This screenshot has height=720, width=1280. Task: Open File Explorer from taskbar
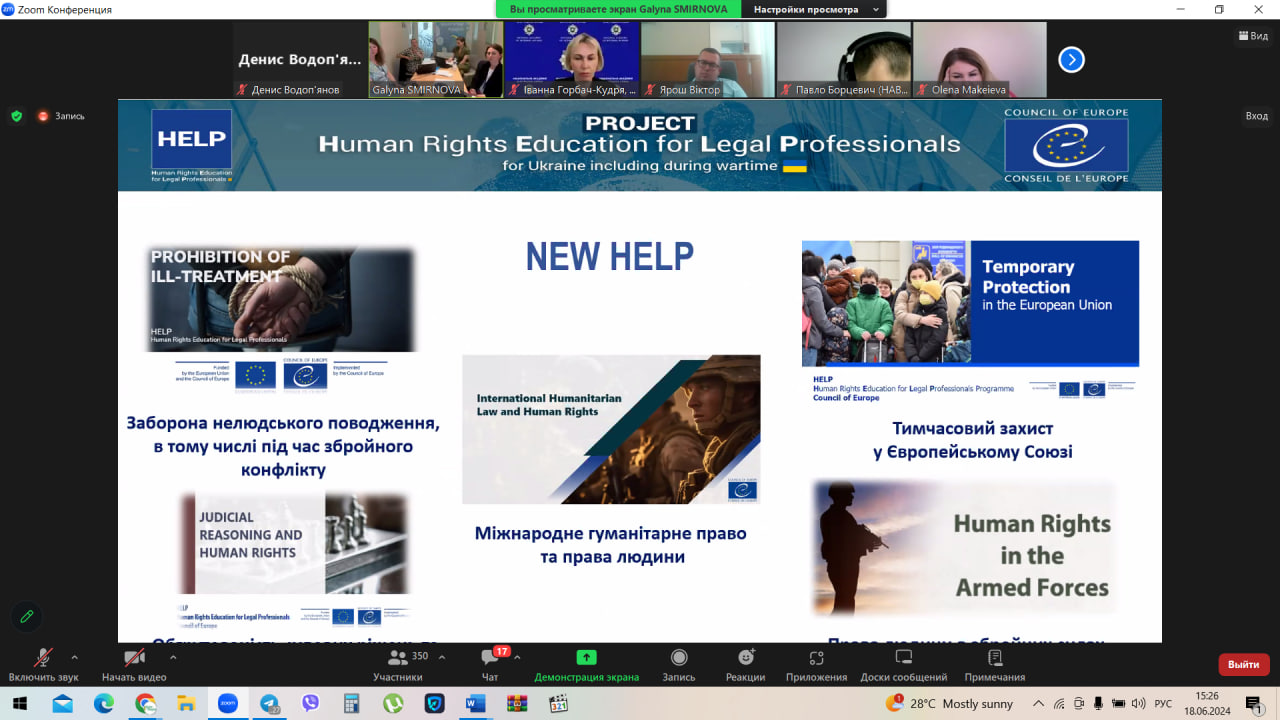point(187,703)
